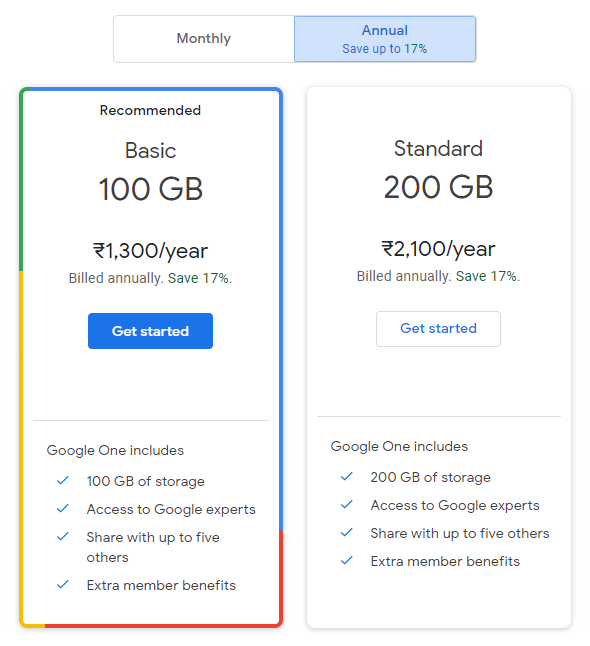Click Google One includes heading in Standard card
The image size is (590, 646).
tap(399, 446)
